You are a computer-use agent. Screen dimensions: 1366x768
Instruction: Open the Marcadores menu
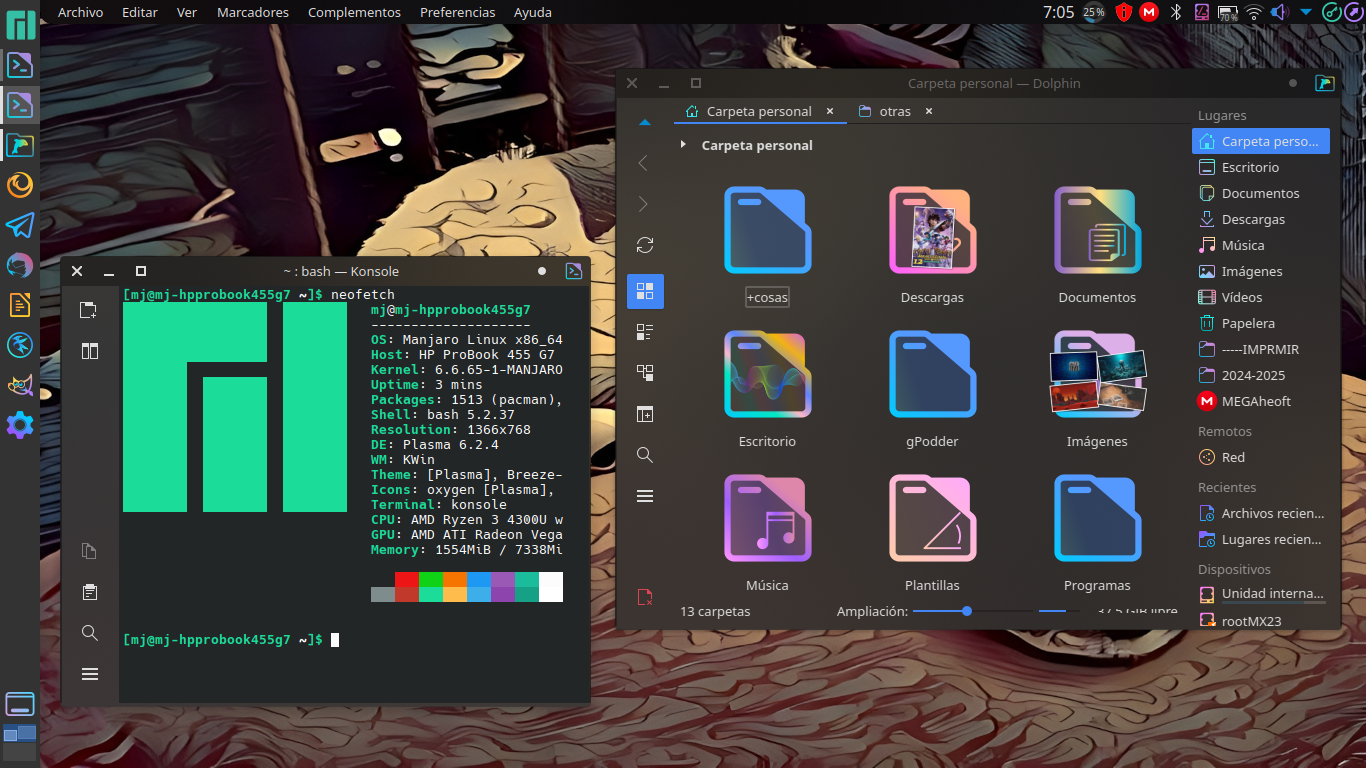tap(253, 12)
